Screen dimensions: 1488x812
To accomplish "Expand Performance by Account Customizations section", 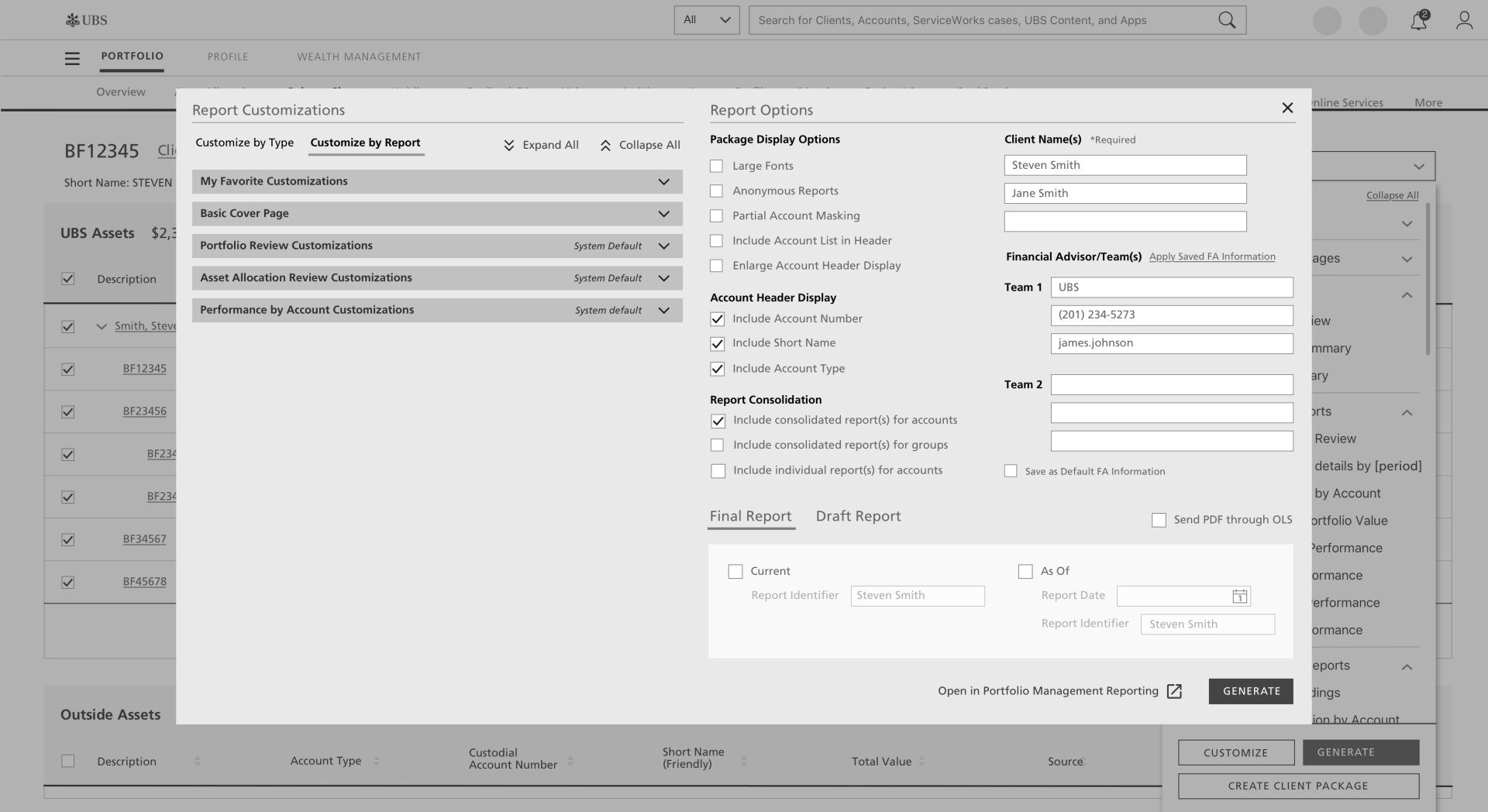I will [437, 310].
